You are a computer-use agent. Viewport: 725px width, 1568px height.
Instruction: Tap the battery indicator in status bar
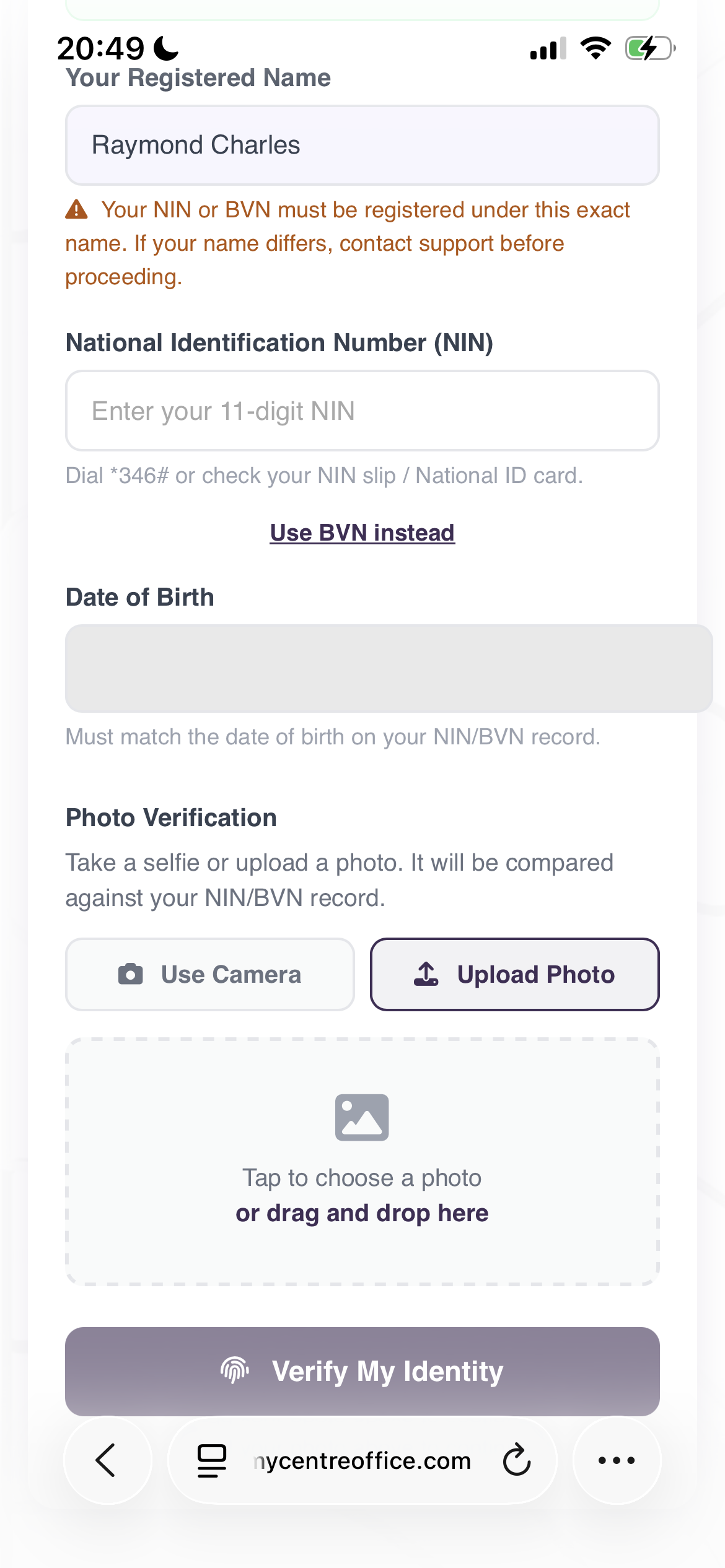coord(649,49)
